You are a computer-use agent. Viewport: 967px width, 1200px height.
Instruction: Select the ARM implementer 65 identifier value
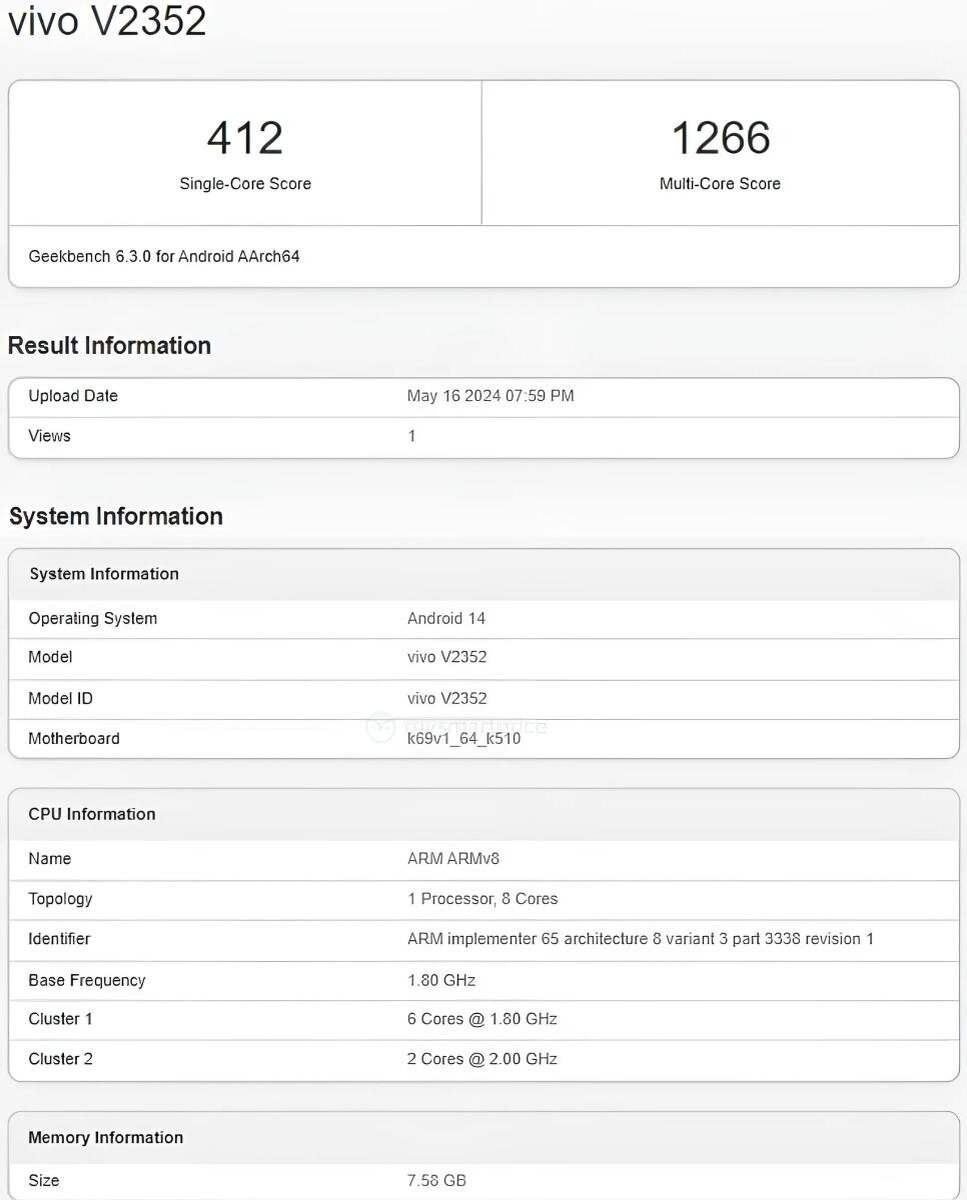pyautogui.click(x=641, y=939)
